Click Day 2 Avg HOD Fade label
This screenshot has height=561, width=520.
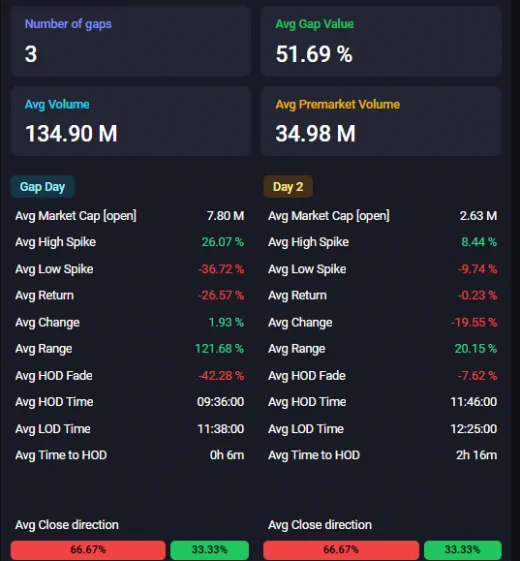[307, 376]
